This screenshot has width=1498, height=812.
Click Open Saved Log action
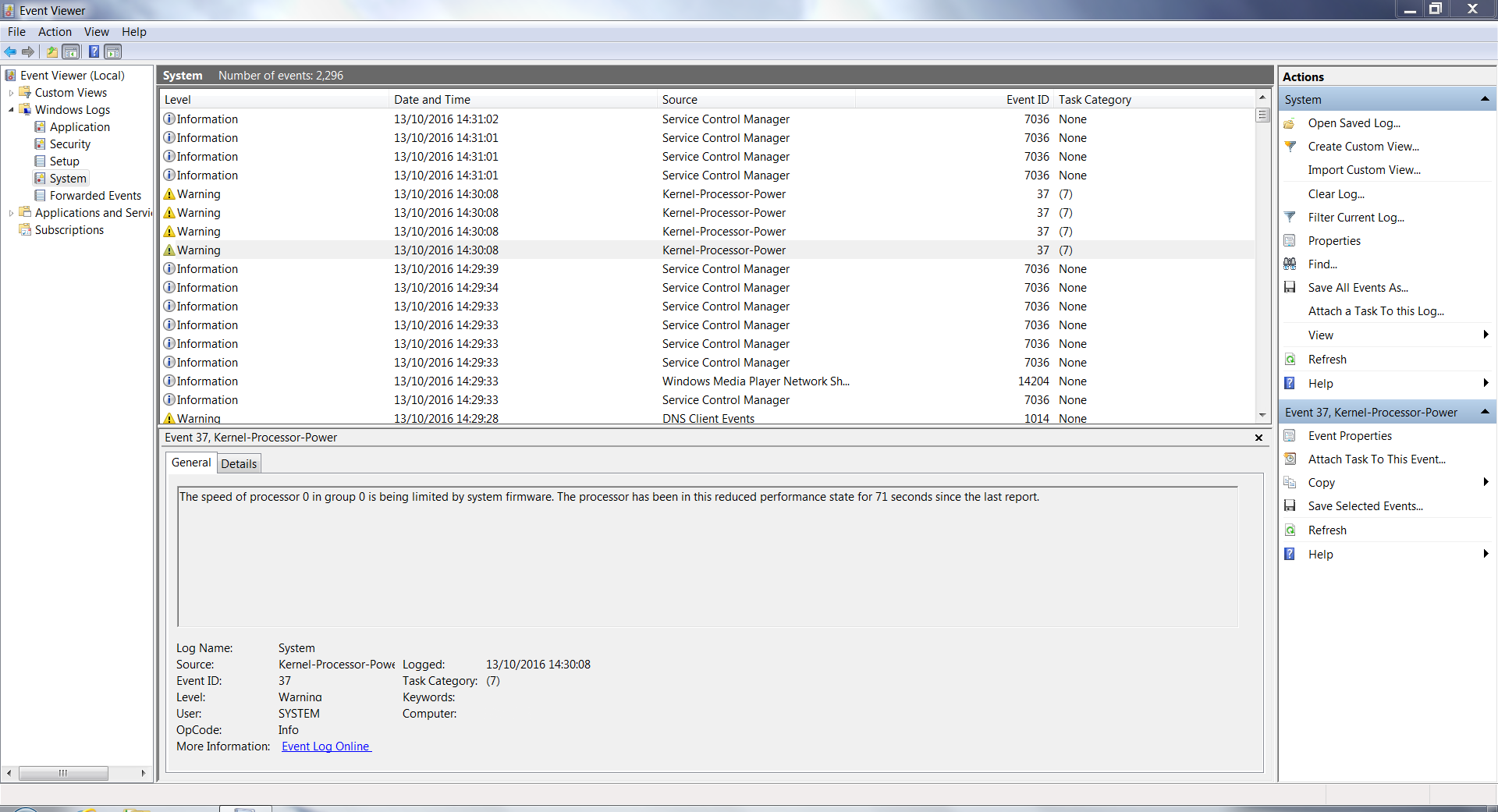pos(1354,123)
